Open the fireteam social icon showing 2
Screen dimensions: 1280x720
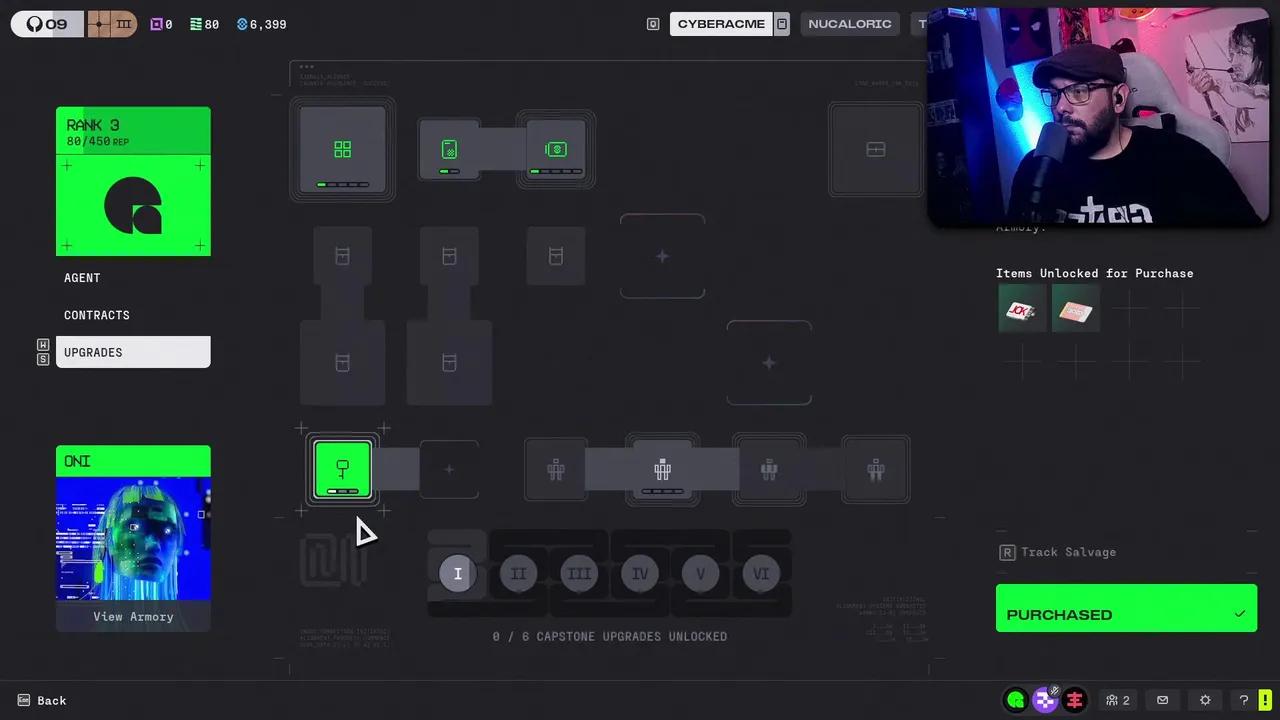(1118, 700)
